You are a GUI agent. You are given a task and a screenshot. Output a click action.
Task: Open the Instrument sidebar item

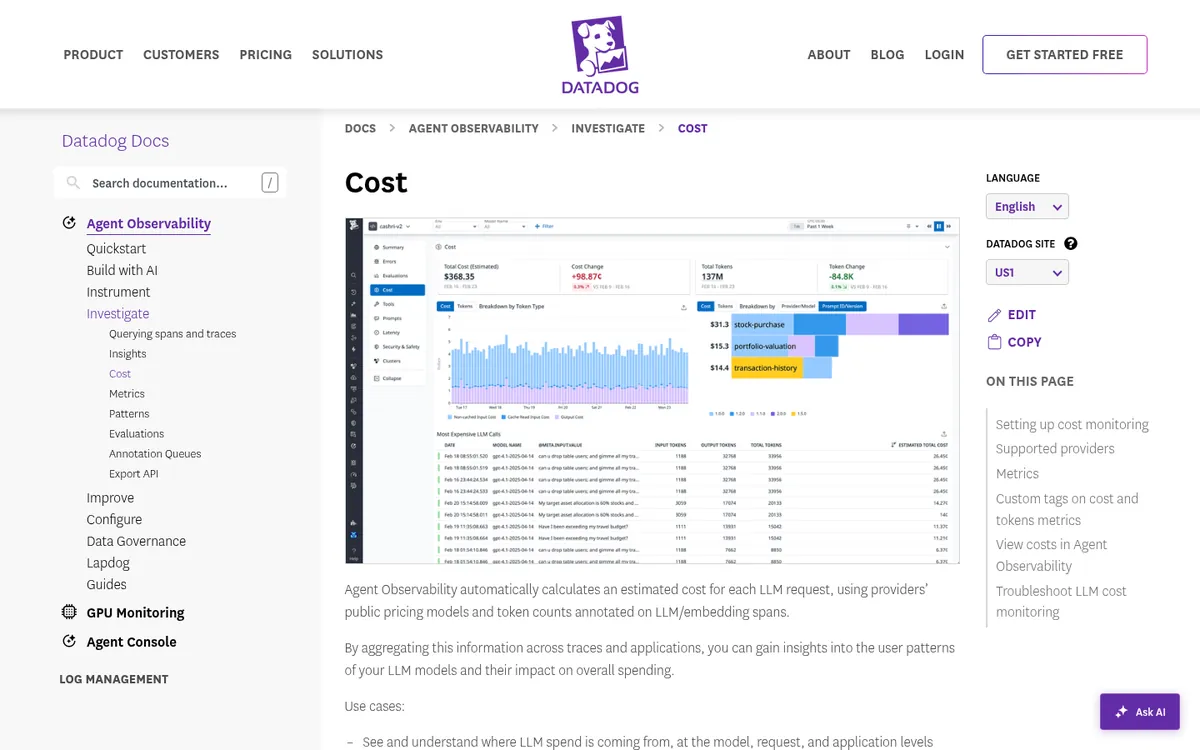118,292
